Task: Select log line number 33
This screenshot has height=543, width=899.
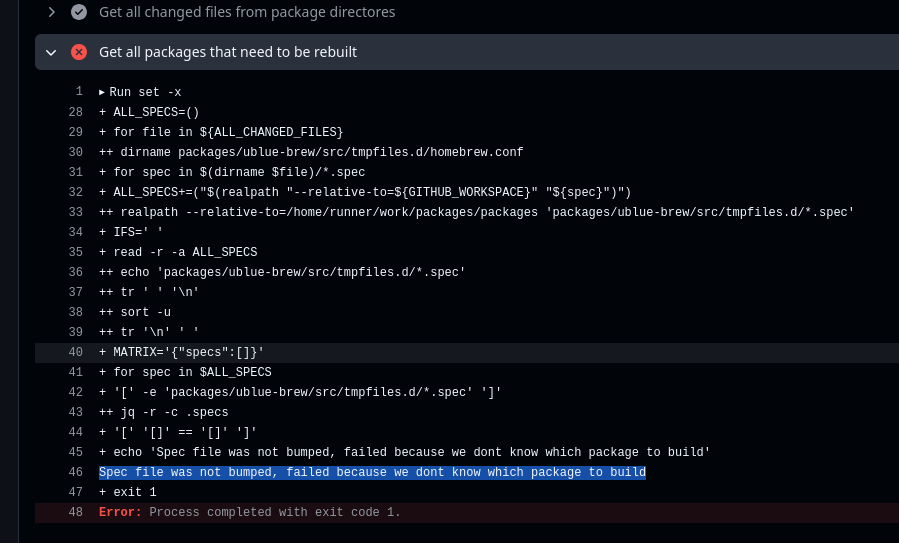Action: (75, 212)
